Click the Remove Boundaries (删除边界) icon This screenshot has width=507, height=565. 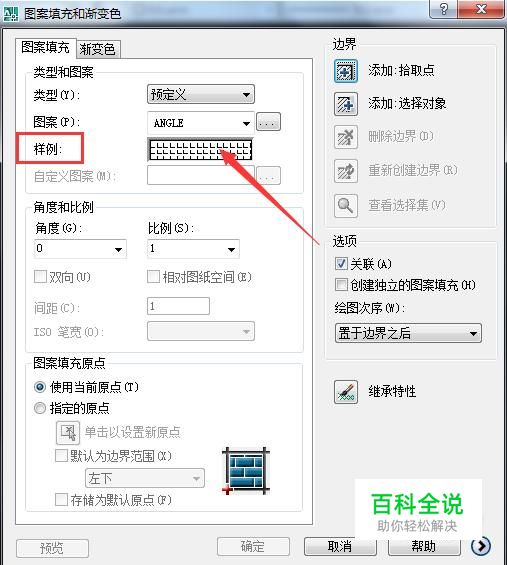(x=346, y=137)
